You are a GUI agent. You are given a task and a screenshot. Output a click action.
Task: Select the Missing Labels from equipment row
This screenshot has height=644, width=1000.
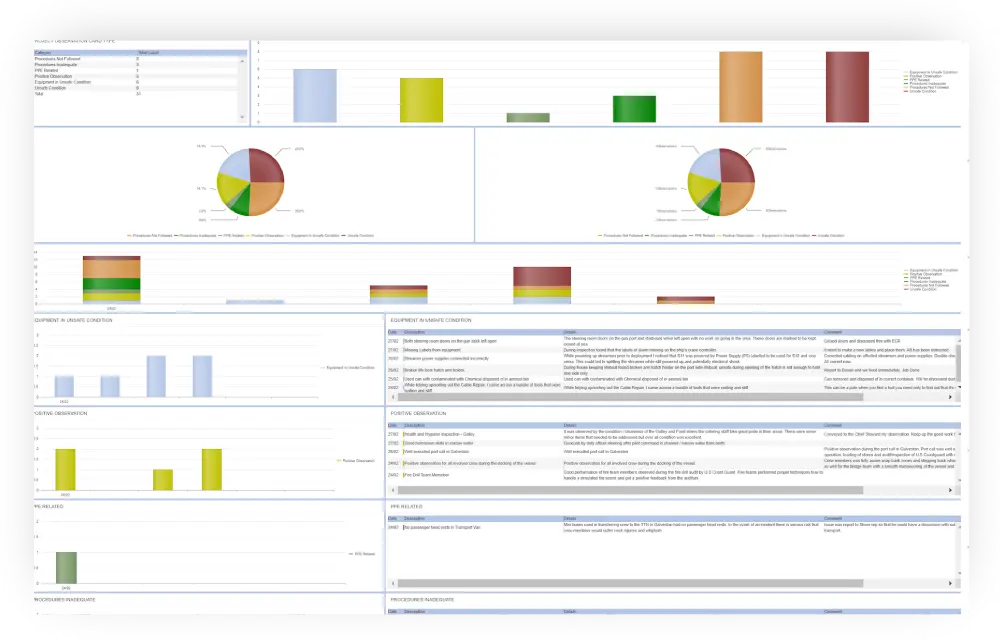(671, 350)
